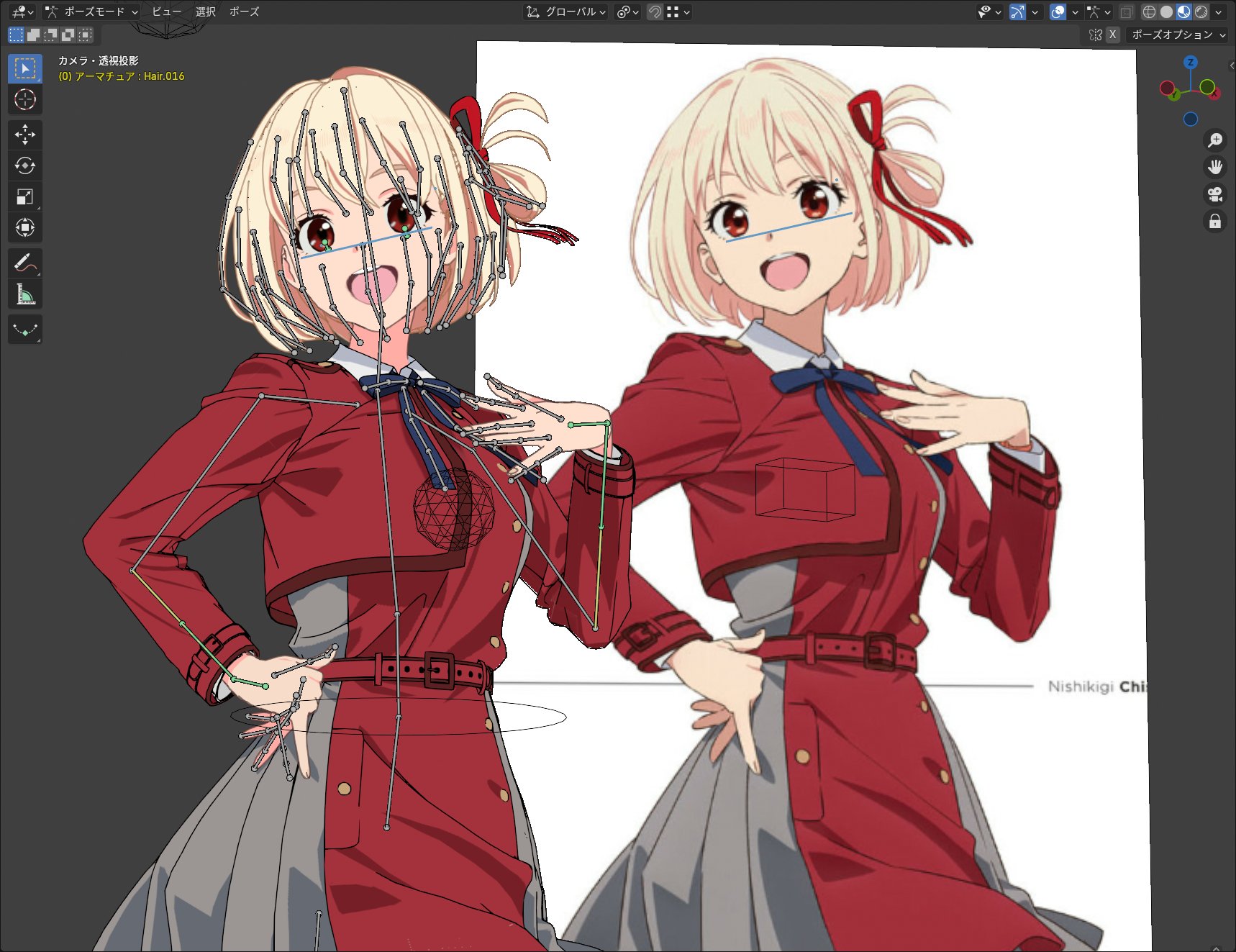Open the snapping options dropdown
Image resolution: width=1236 pixels, height=952 pixels.
678,12
